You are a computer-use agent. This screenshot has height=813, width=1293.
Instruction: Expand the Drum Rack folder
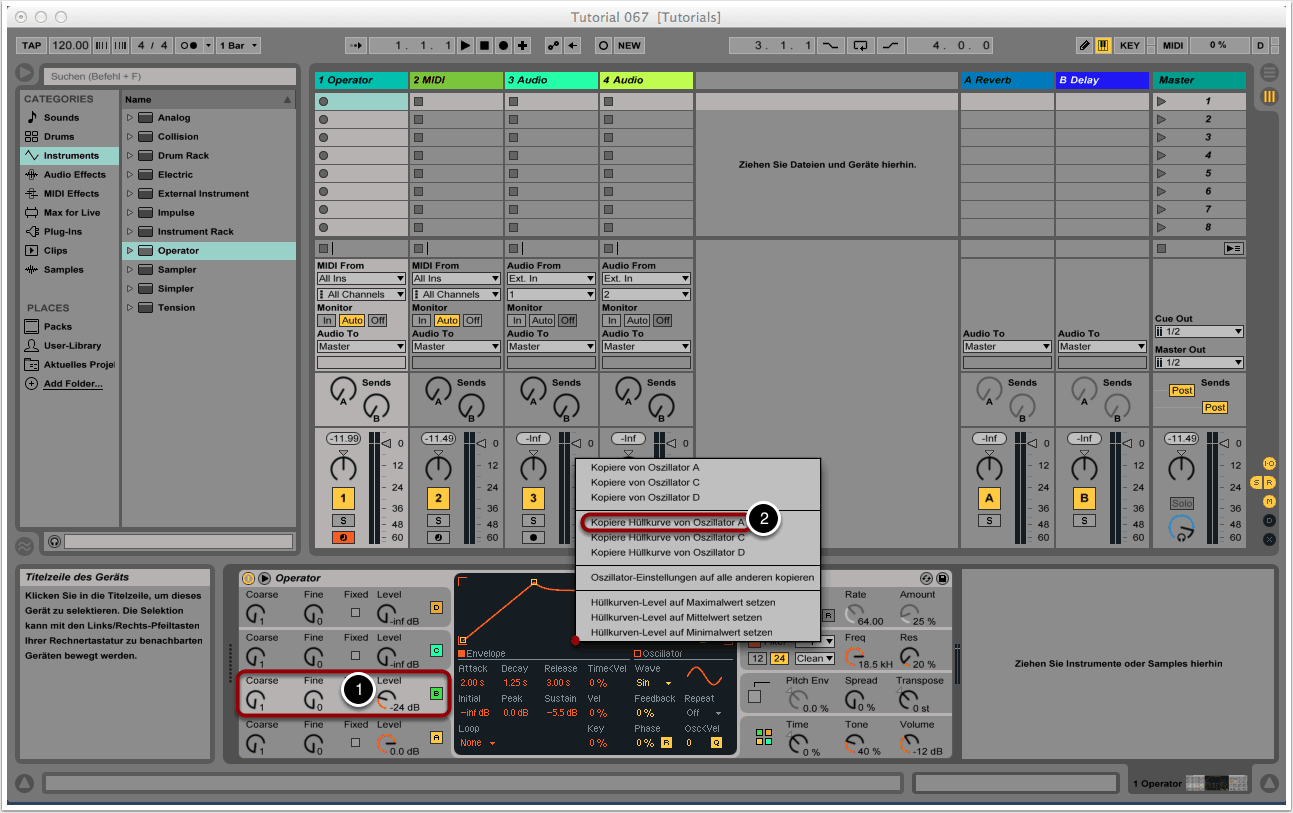pos(129,156)
